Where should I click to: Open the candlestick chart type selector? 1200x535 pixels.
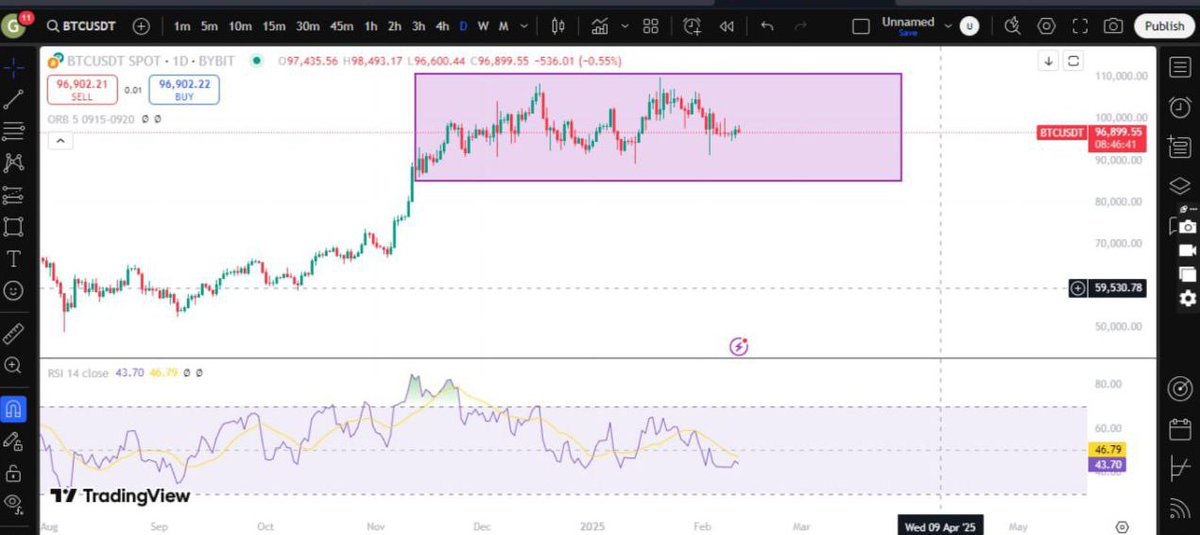coord(560,26)
